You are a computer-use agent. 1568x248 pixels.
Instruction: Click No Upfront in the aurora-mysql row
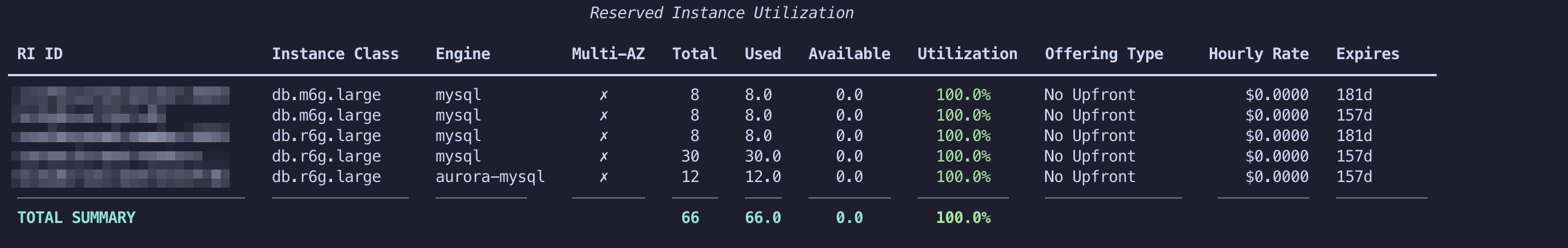click(x=1089, y=177)
